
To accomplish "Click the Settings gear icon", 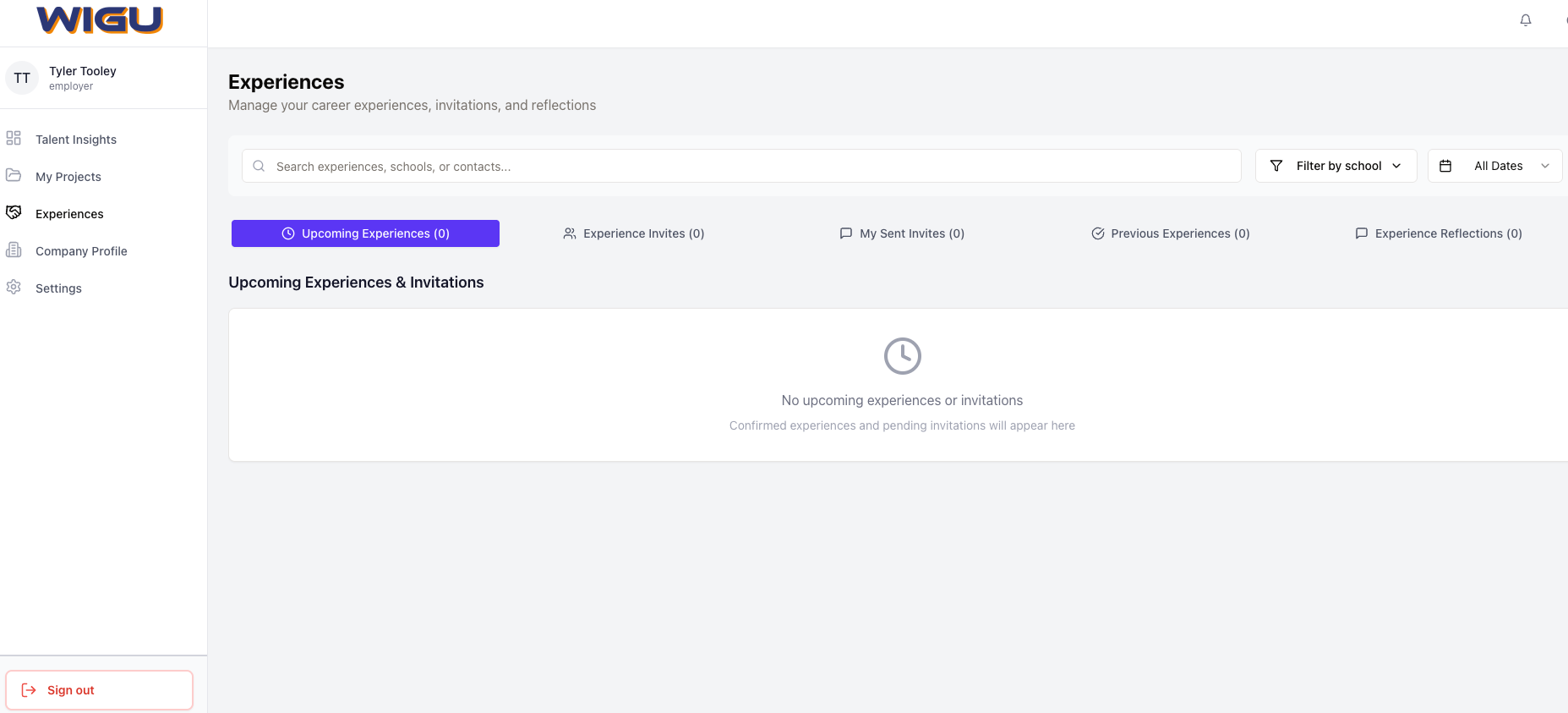I will click(x=14, y=287).
